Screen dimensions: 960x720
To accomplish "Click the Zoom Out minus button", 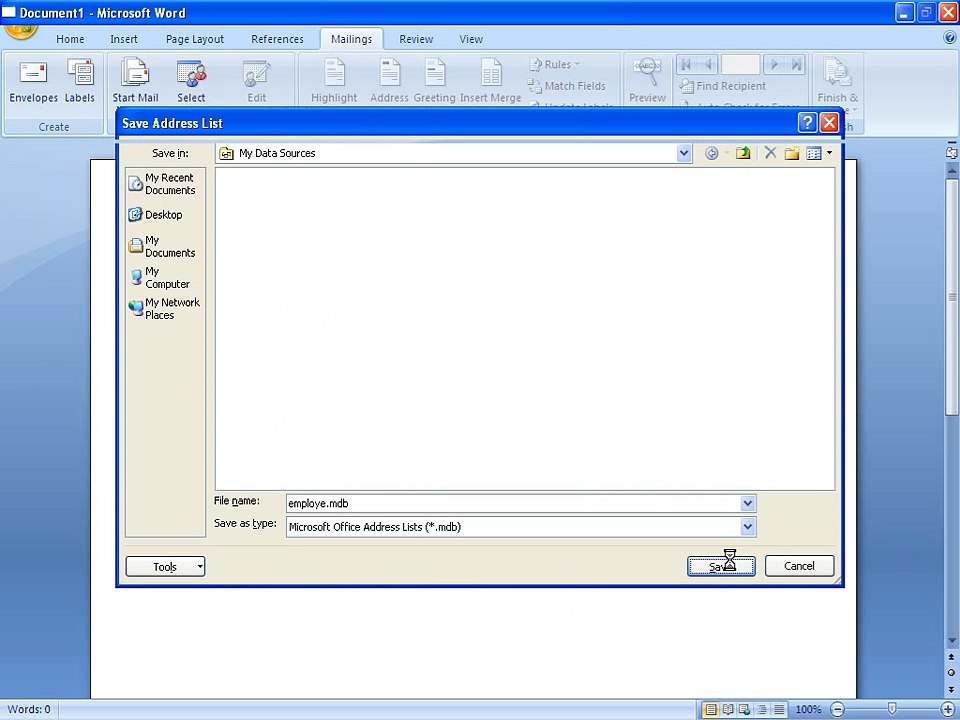I will pyautogui.click(x=838, y=710).
